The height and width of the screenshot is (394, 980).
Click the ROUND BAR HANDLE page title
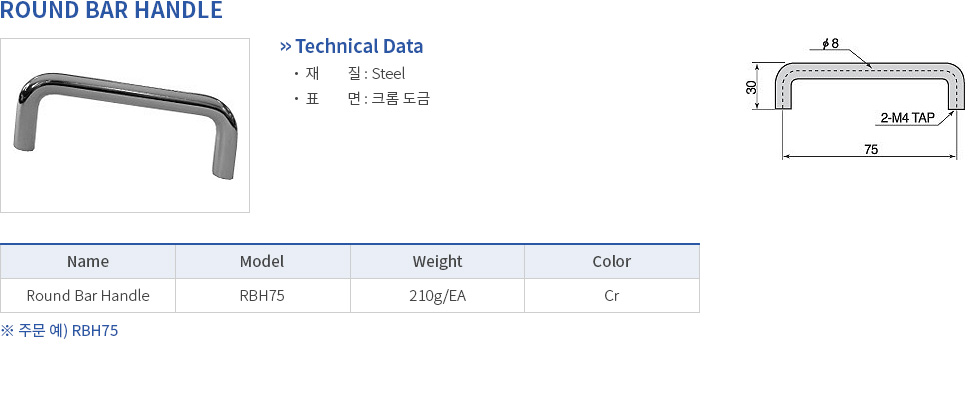111,11
